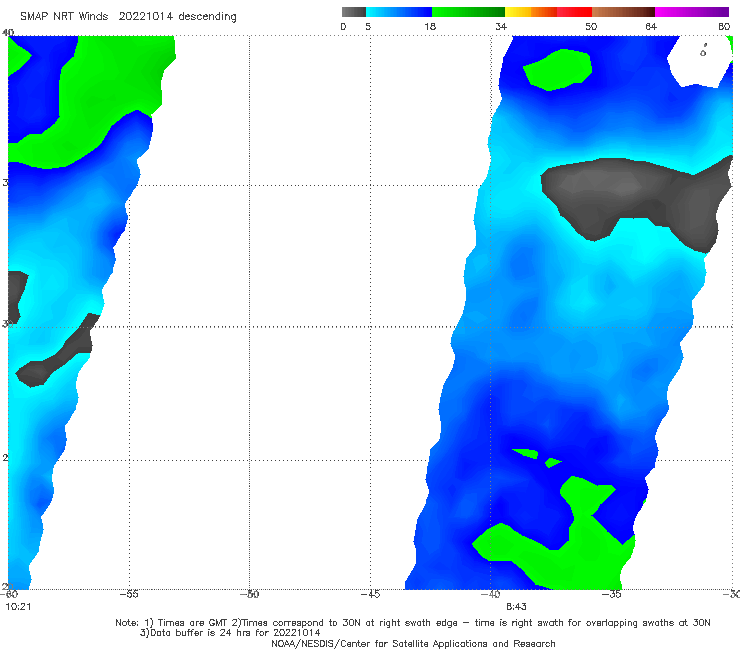The width and height of the screenshot is (740, 650).
Task: Click the diagonal gray patch in the left swath
Action: coord(59,352)
